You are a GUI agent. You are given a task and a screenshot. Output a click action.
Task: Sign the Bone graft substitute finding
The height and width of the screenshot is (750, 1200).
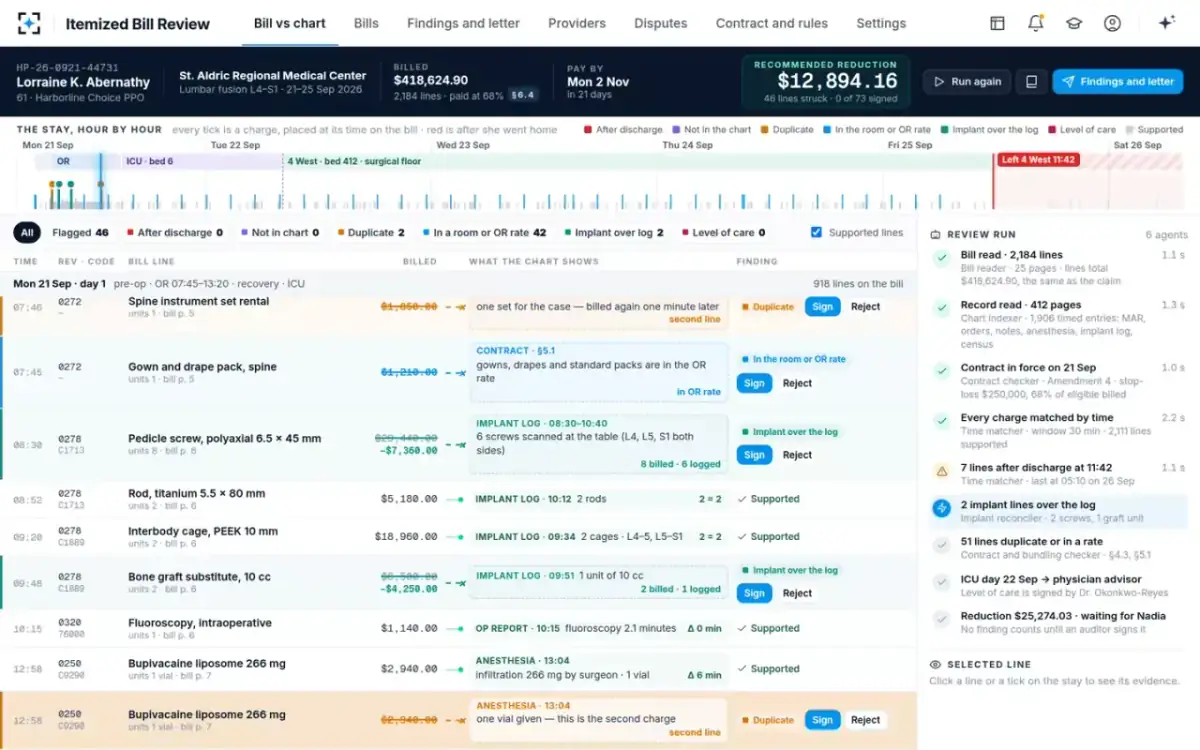pos(754,593)
